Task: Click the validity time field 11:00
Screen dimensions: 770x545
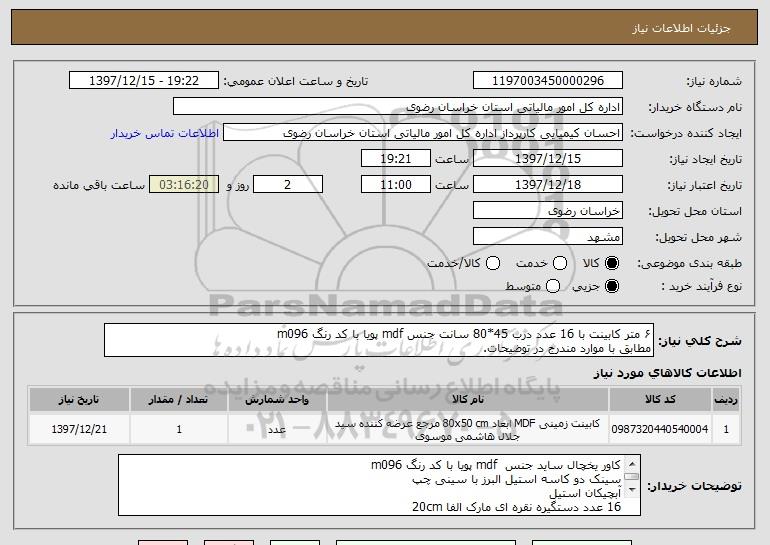Action: tap(396, 185)
